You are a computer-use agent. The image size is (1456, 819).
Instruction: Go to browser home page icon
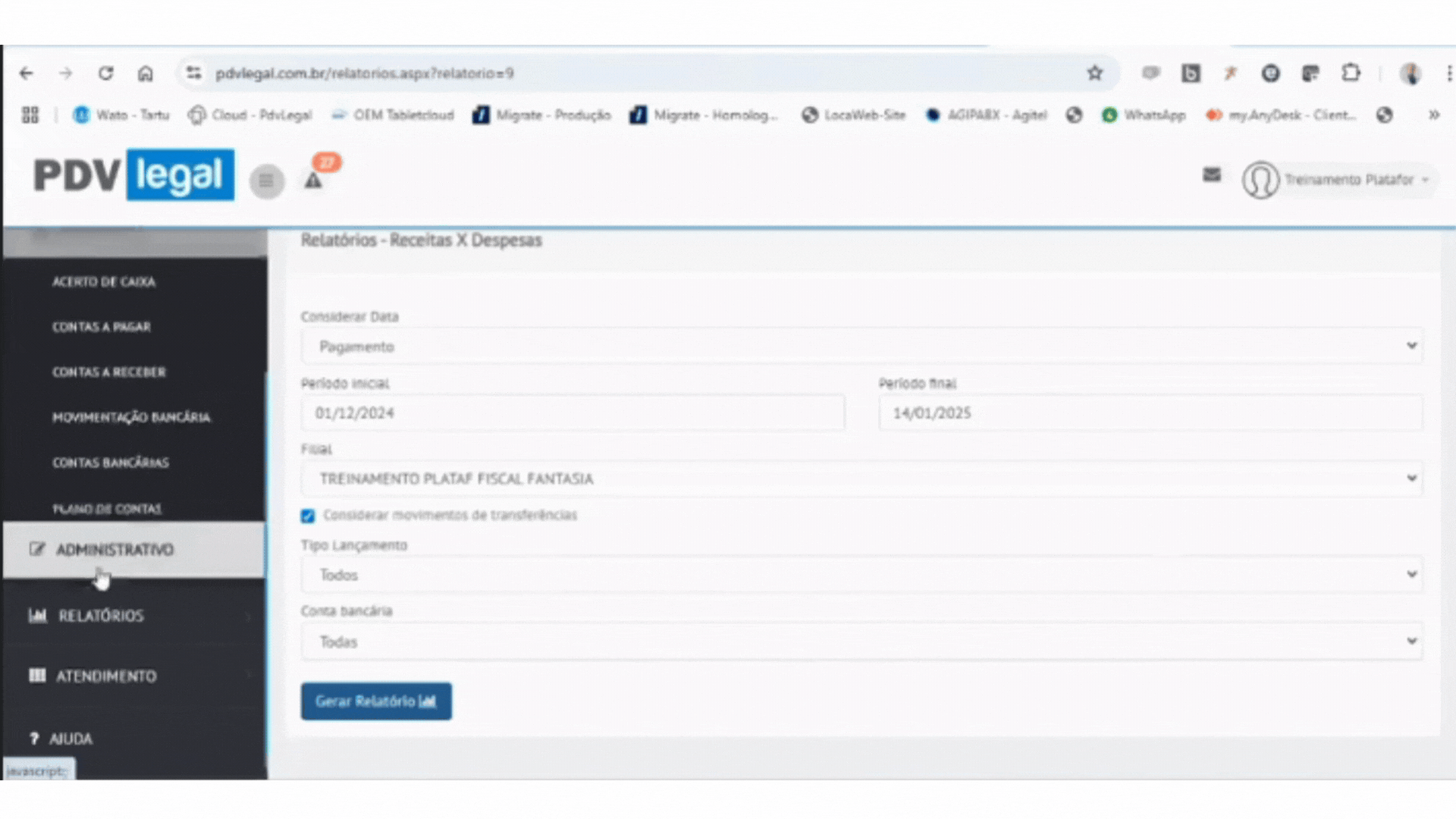pos(145,74)
